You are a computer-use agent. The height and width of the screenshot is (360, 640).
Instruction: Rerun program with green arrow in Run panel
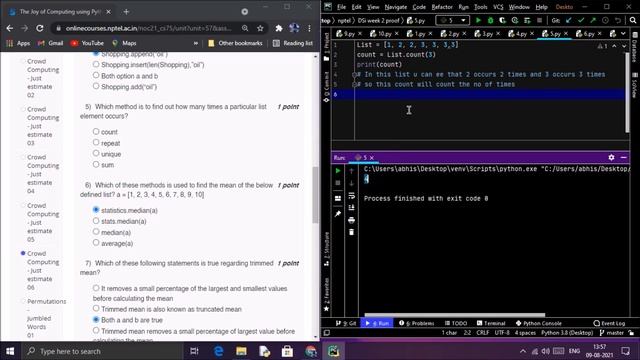pyautogui.click(x=338, y=171)
